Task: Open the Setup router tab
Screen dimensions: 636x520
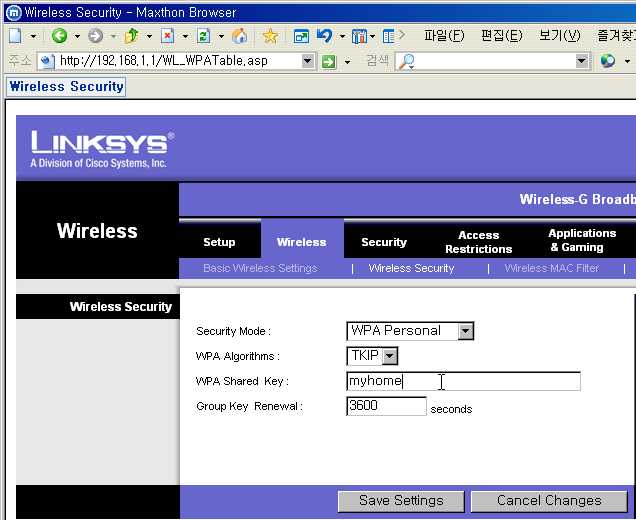Action: pyautogui.click(x=219, y=242)
